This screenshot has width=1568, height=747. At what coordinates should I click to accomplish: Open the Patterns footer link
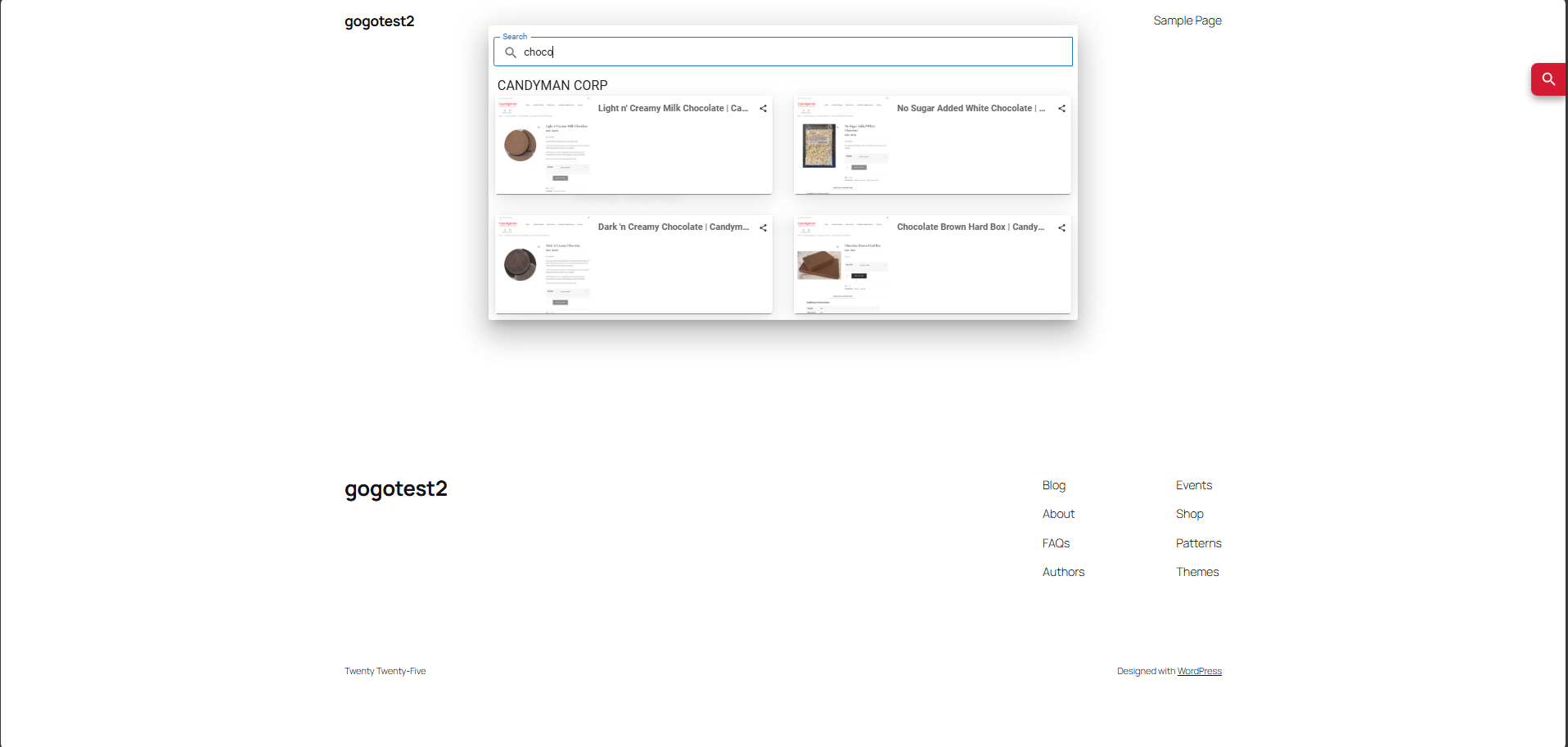pos(1199,543)
